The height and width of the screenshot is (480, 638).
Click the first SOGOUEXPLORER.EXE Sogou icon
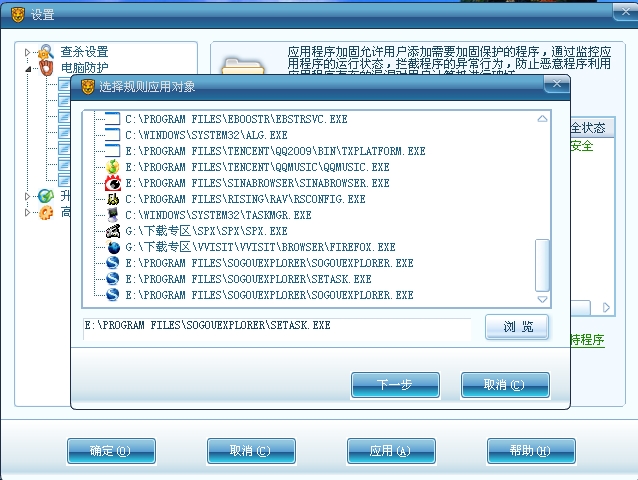pyautogui.click(x=113, y=263)
